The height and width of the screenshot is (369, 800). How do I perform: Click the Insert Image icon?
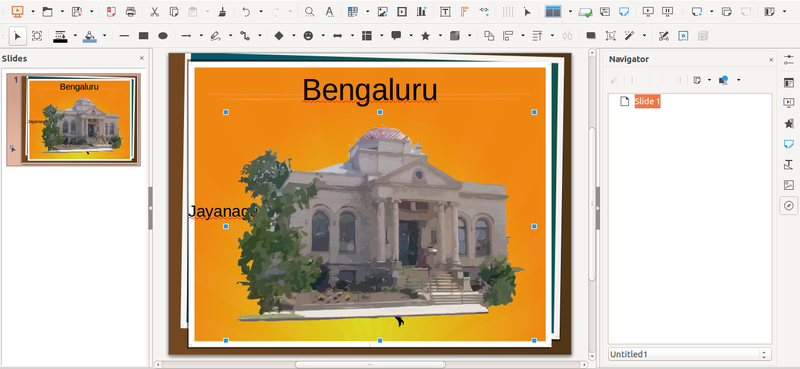click(x=382, y=11)
